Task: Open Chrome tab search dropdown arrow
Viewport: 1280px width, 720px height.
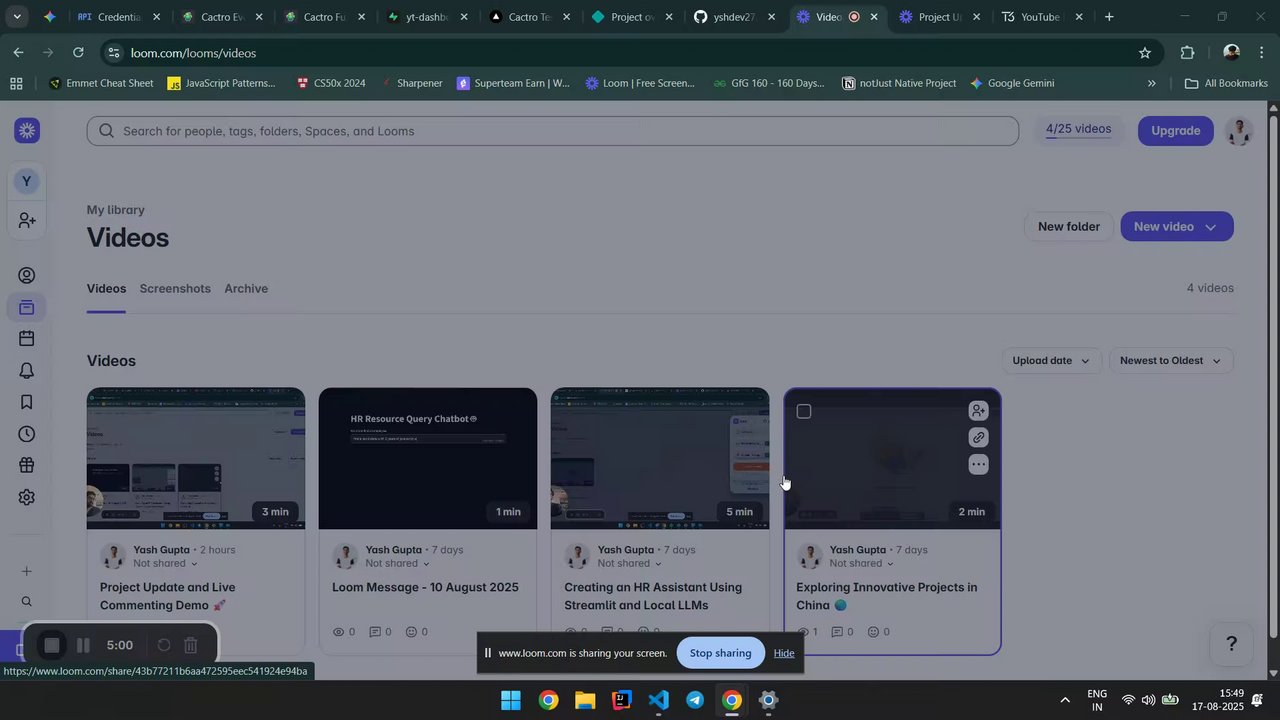Action: pyautogui.click(x=17, y=17)
